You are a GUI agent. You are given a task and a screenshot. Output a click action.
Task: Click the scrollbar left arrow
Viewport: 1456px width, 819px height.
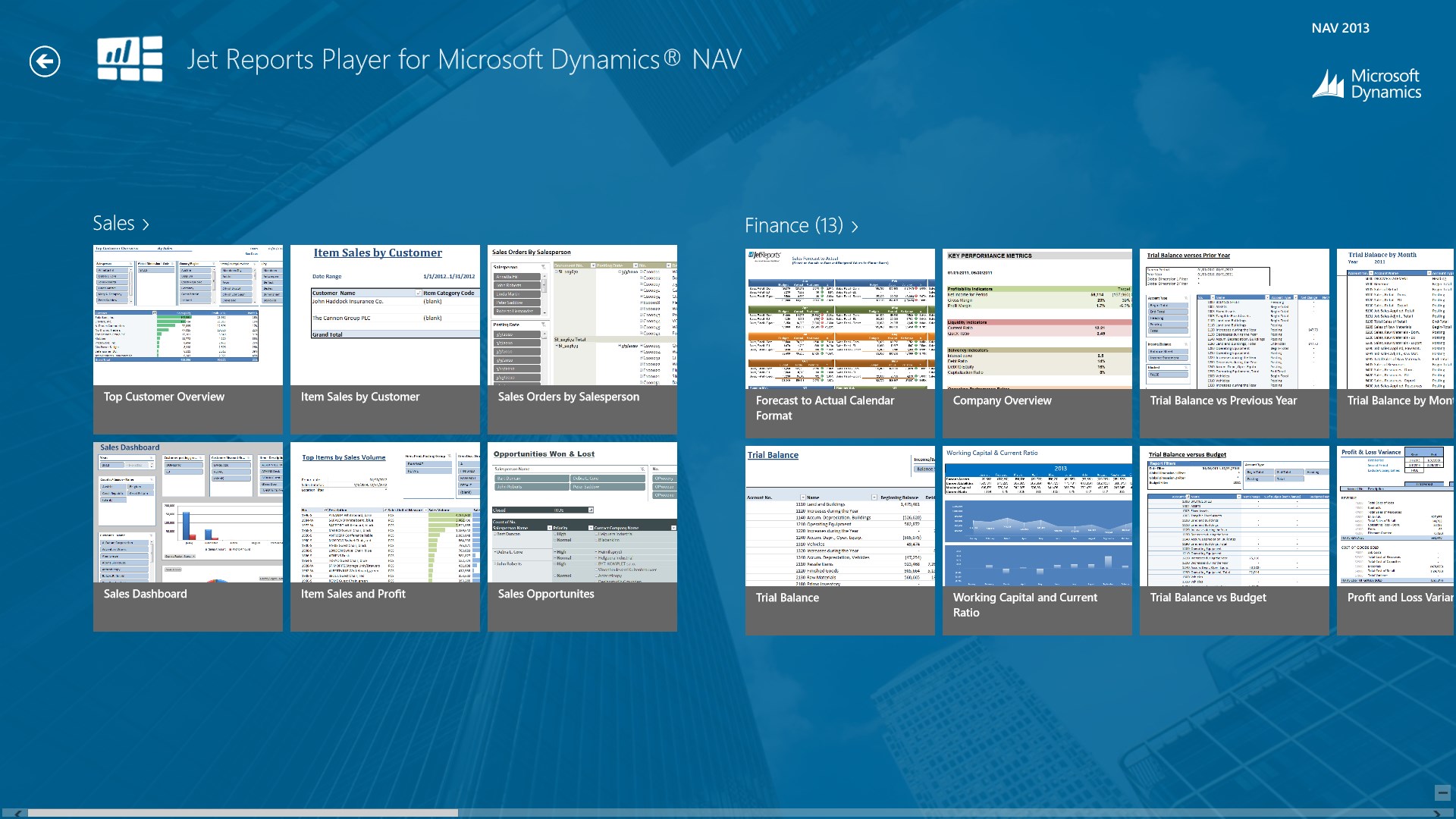[x=17, y=814]
